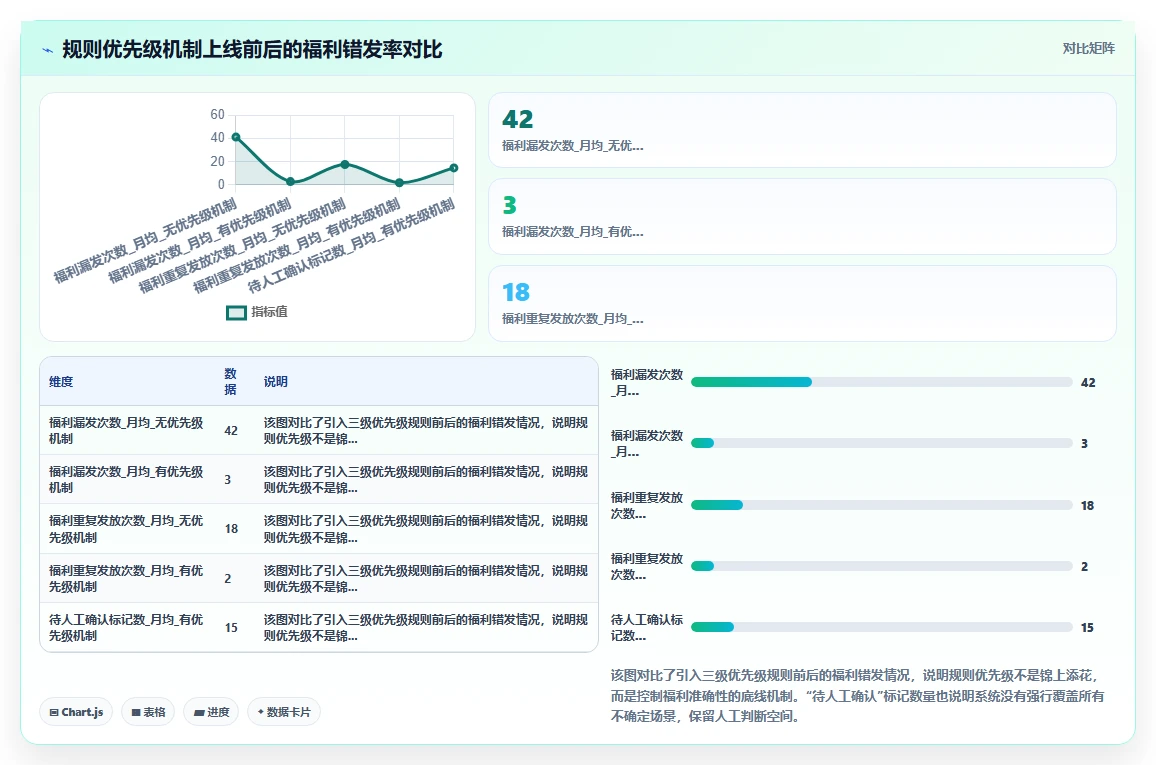Click the 60 tick on the chart's y-axis
Viewport: 1156px width, 765px height.
[x=217, y=114]
